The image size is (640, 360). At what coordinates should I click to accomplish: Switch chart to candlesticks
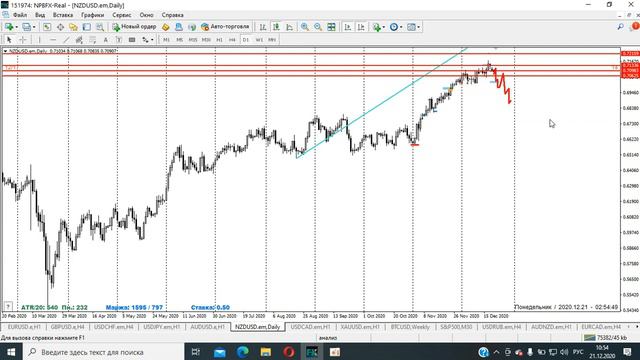point(276,27)
